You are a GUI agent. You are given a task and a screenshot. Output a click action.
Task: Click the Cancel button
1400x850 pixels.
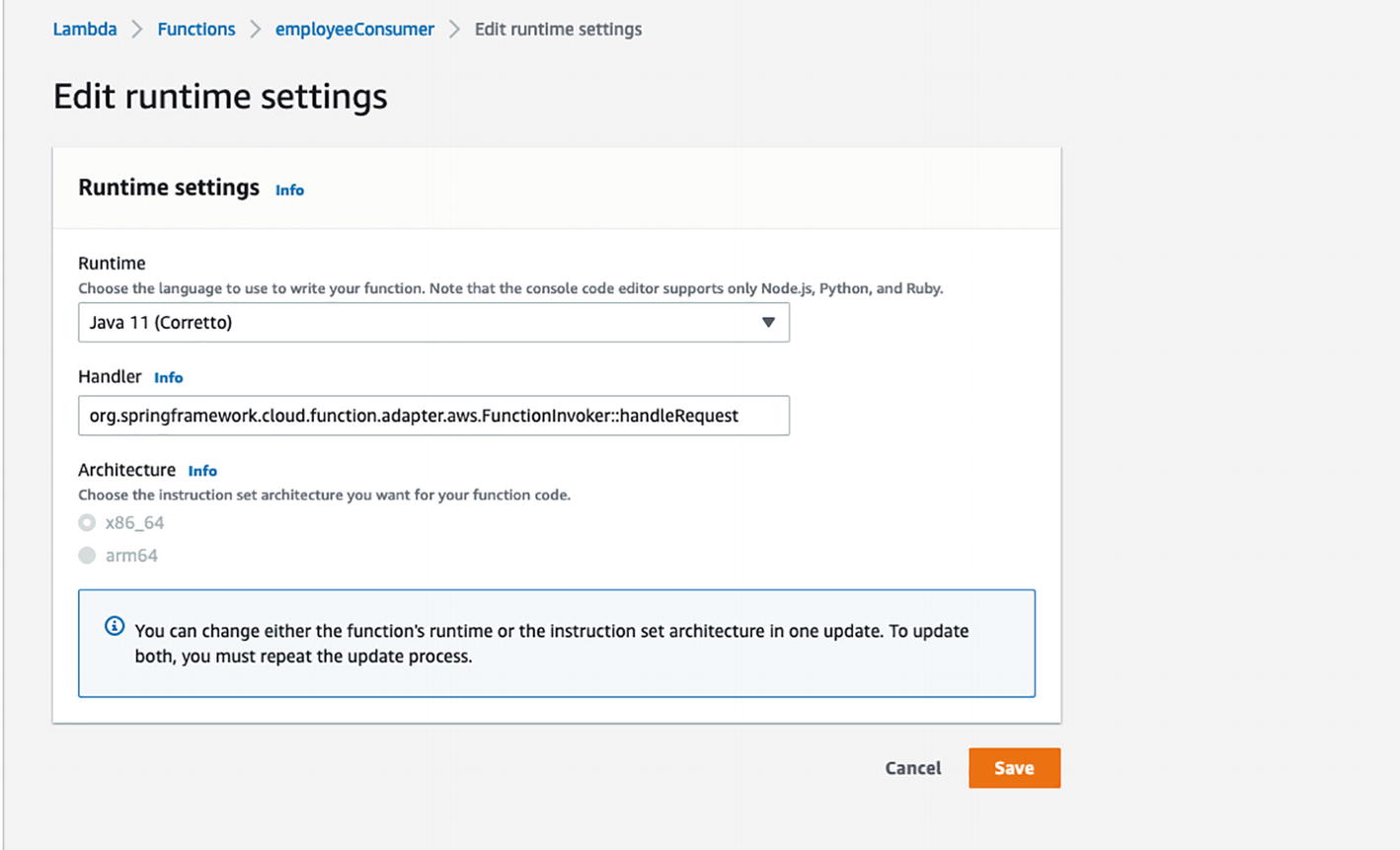point(912,768)
